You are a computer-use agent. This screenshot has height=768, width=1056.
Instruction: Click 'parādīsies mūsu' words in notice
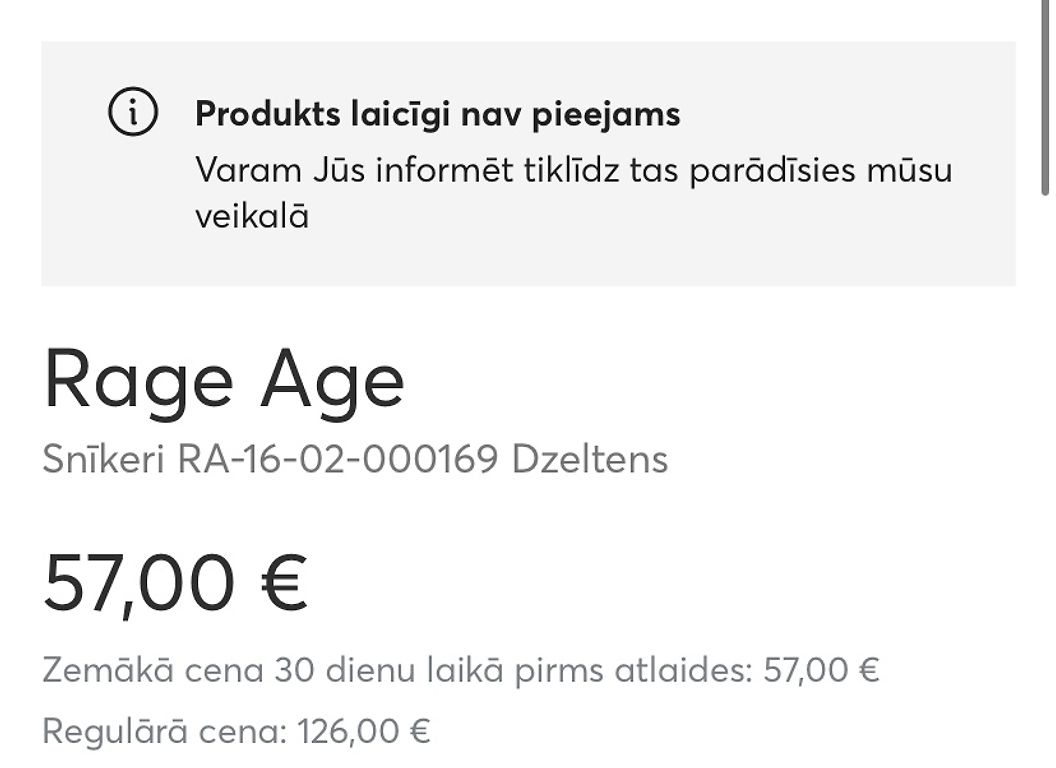click(821, 170)
